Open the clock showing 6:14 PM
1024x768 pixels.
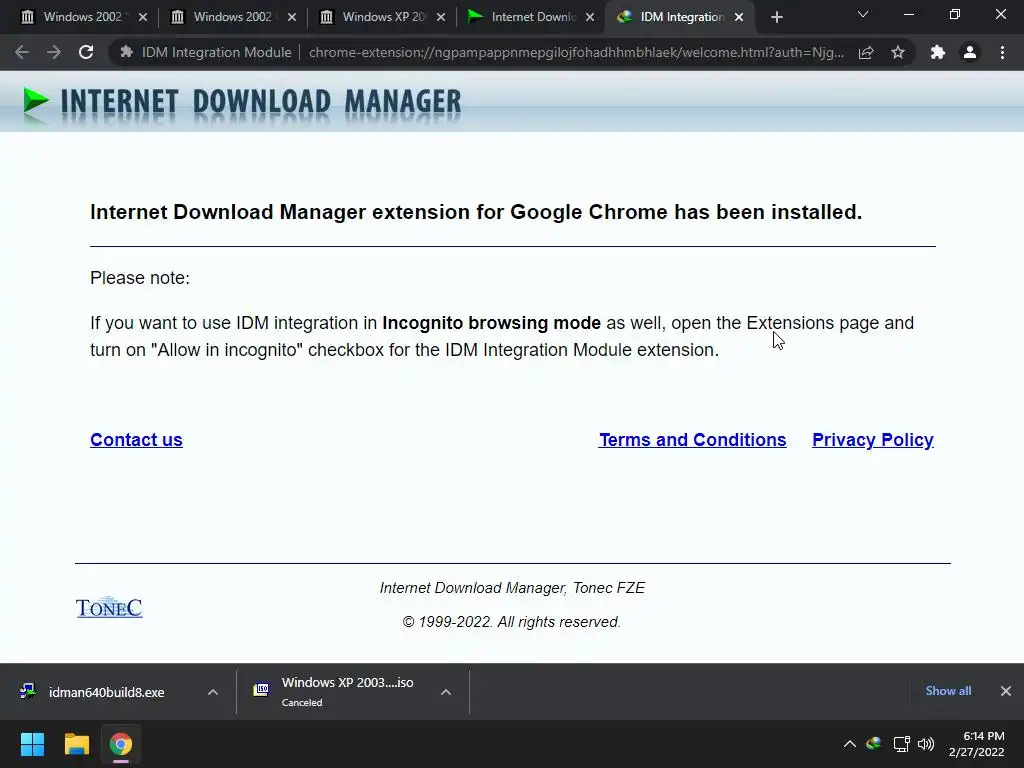[977, 744]
